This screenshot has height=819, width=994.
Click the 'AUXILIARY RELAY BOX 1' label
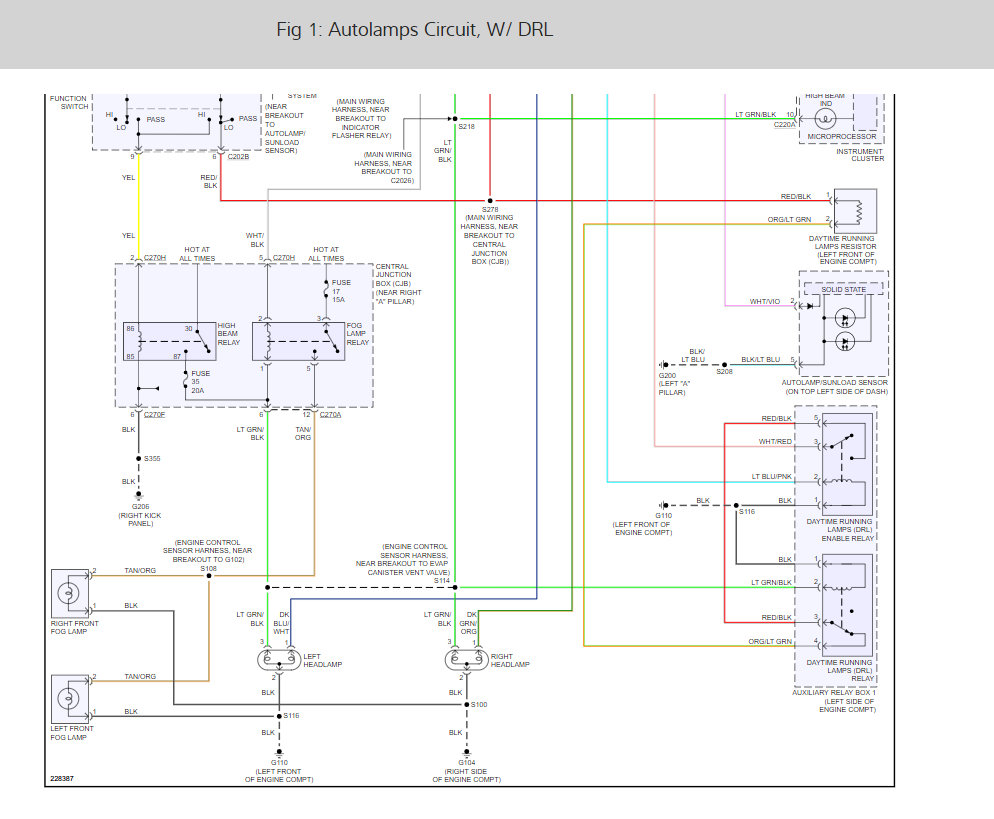[834, 693]
